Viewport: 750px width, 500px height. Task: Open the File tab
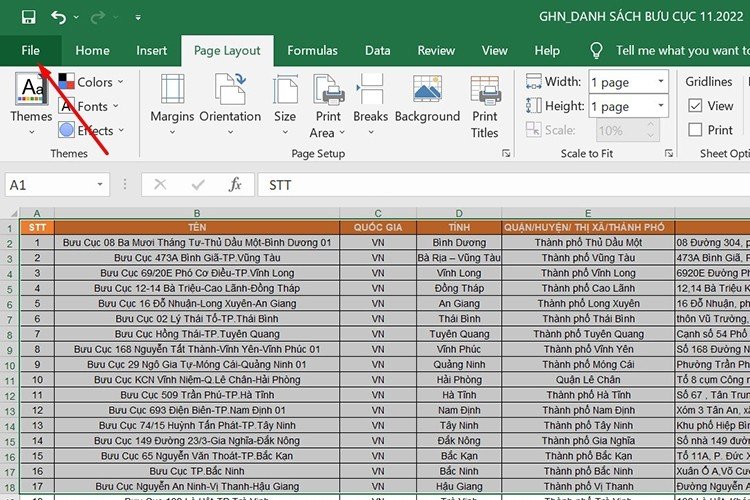pyautogui.click(x=30, y=50)
